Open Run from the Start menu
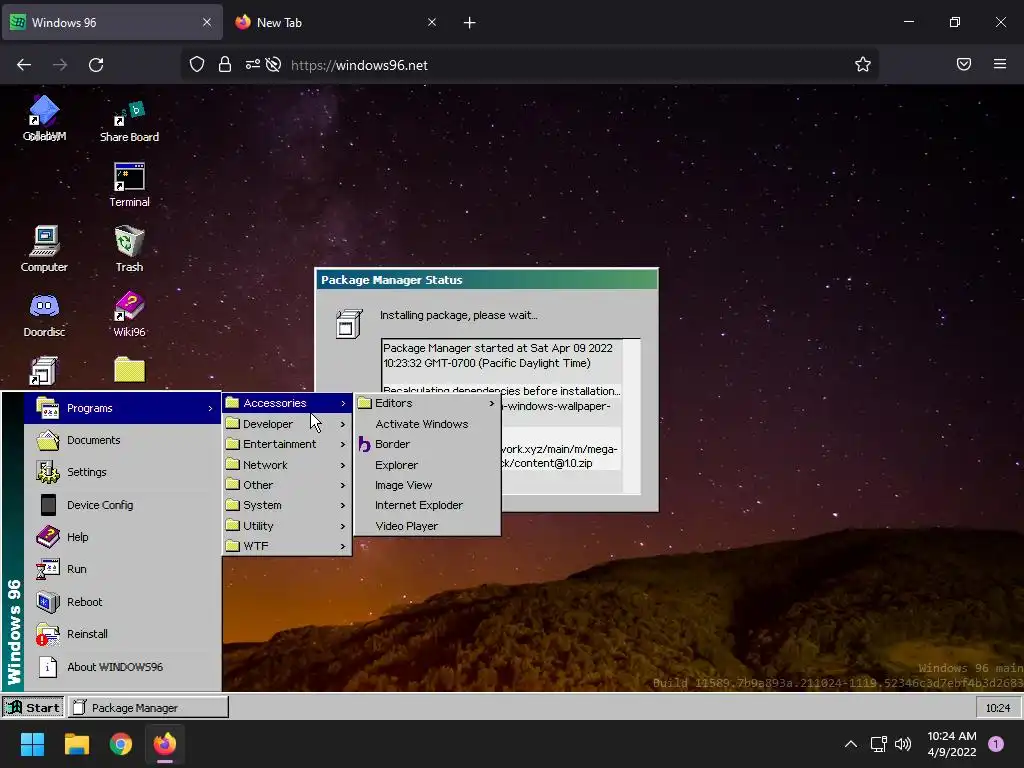This screenshot has width=1024, height=768. pos(123,569)
